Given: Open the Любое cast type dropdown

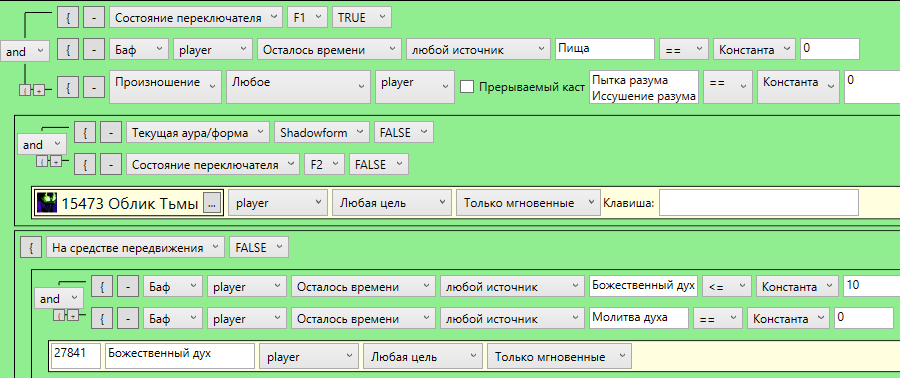Looking at the screenshot, I should coord(298,87).
